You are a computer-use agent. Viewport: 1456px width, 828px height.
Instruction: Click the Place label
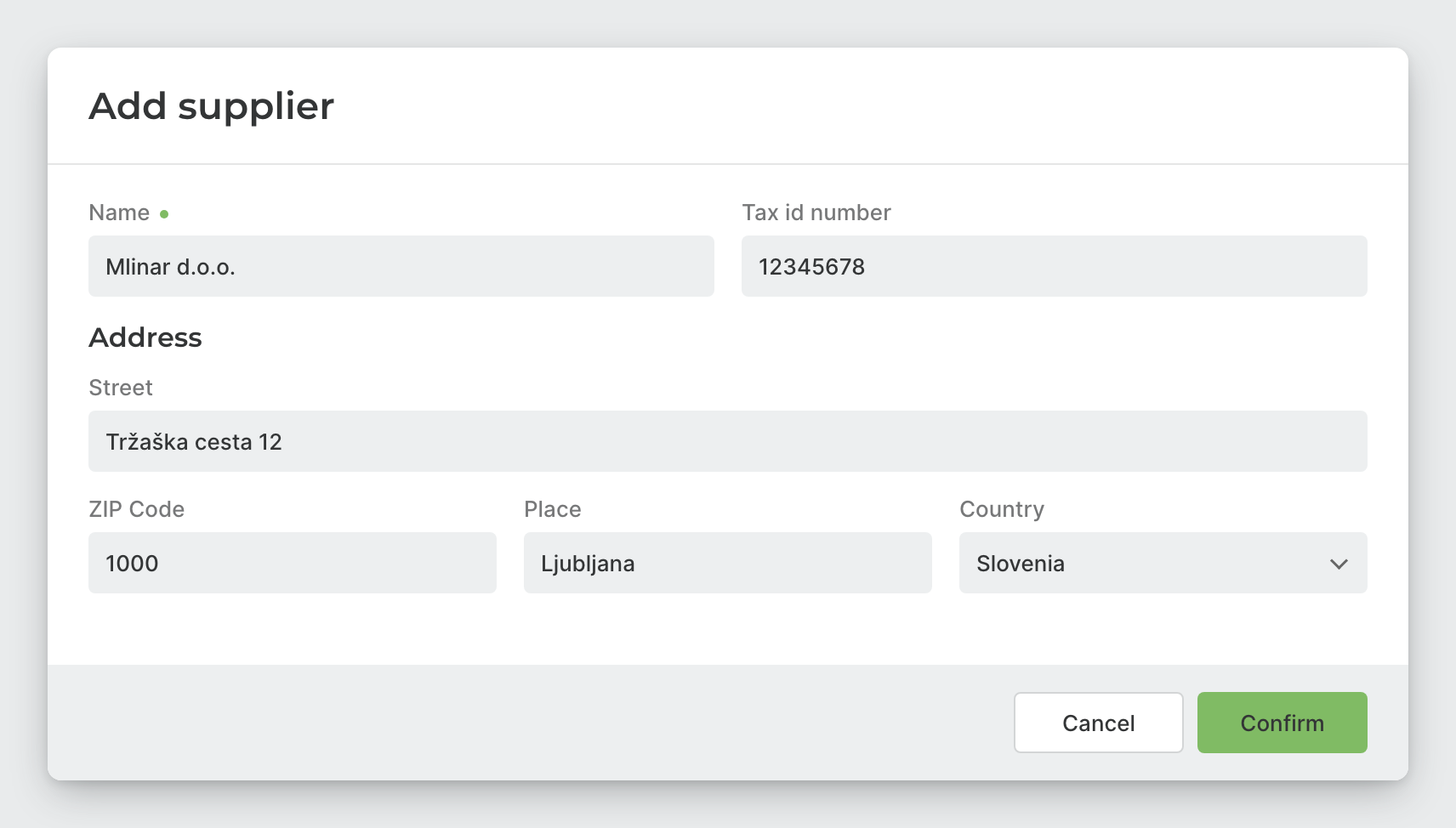tap(553, 509)
